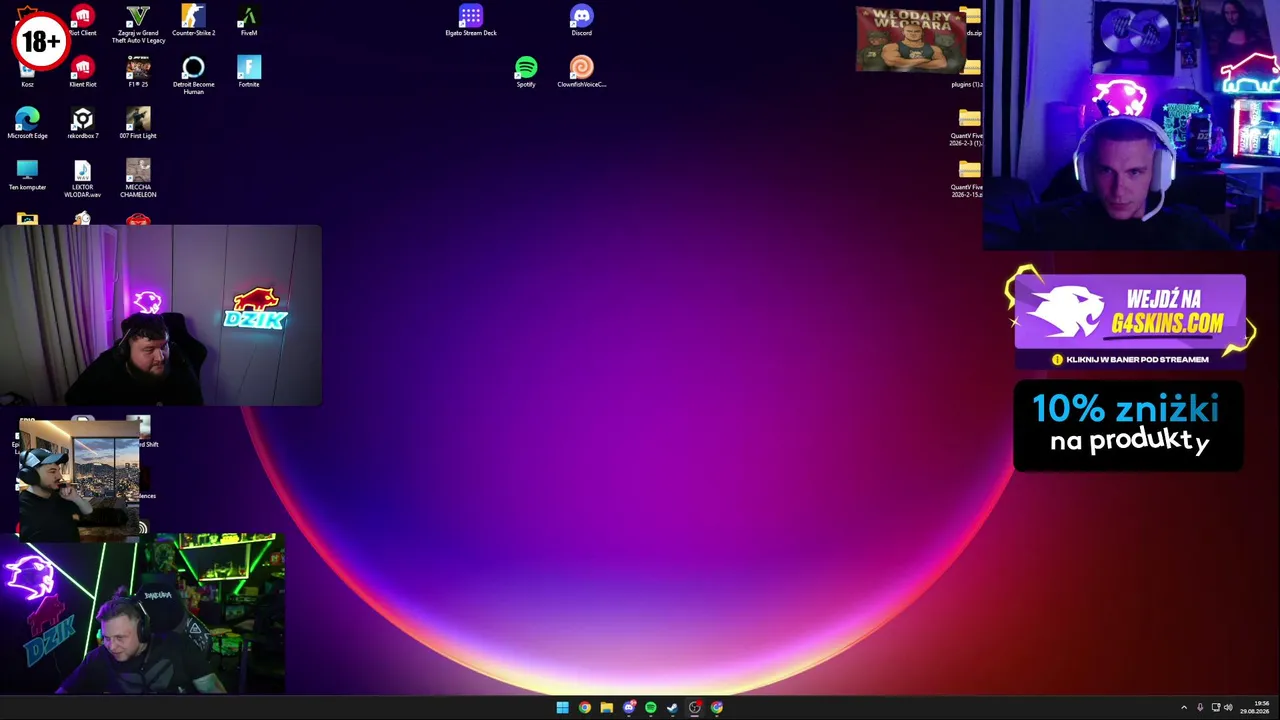Select the plugins (1) zip archive
Viewport: 1280px width, 720px height.
coord(968,73)
